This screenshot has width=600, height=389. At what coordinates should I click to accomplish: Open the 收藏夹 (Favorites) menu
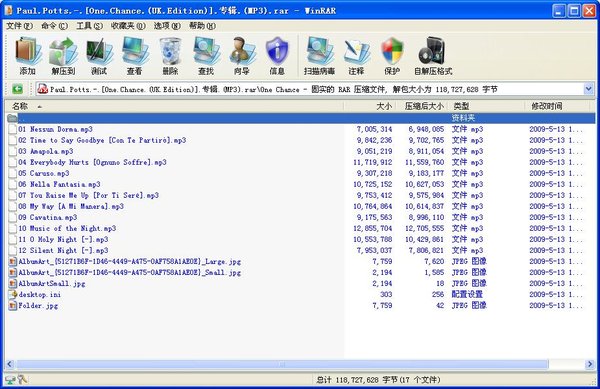pos(128,26)
